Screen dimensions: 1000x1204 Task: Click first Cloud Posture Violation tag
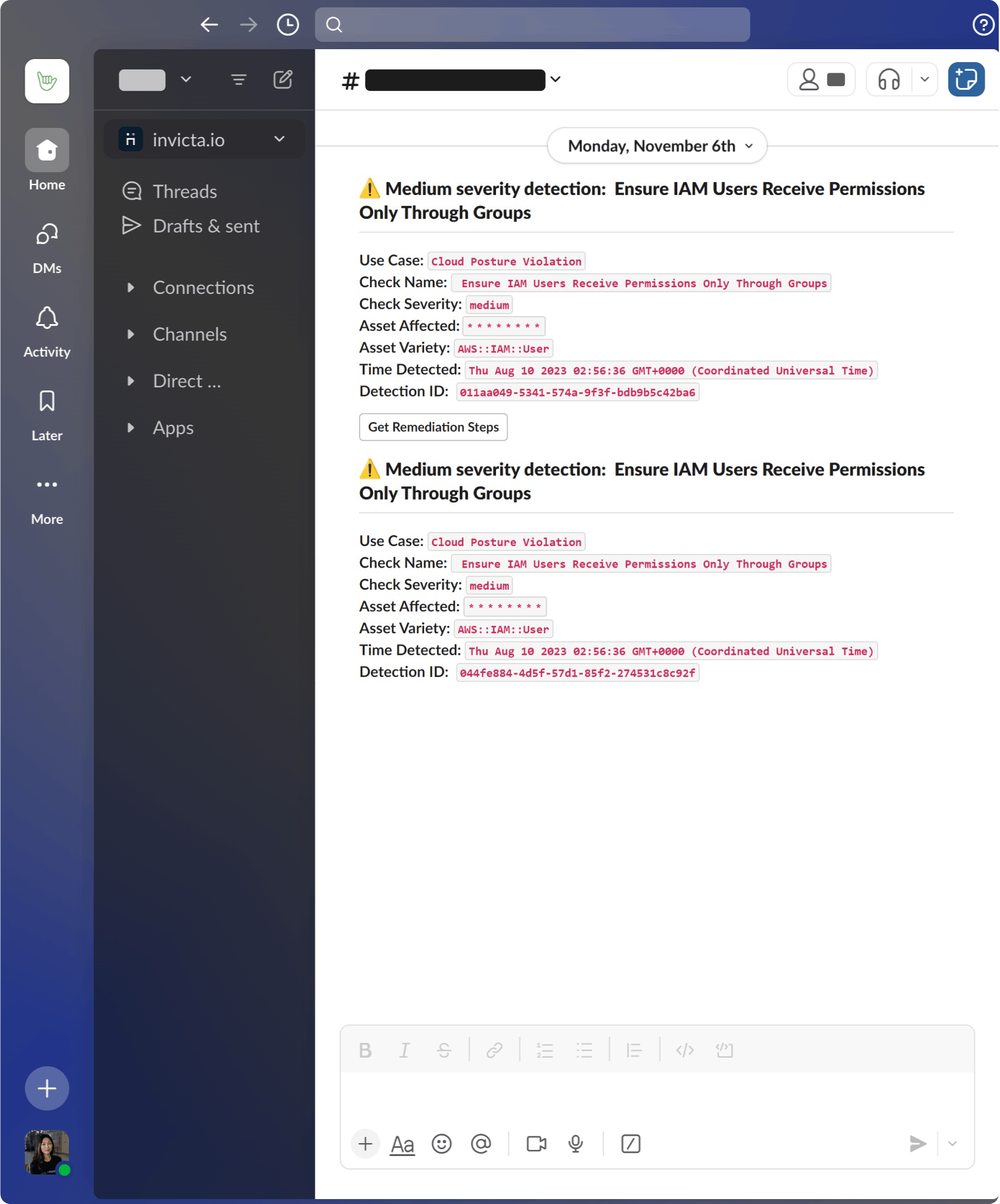click(506, 261)
